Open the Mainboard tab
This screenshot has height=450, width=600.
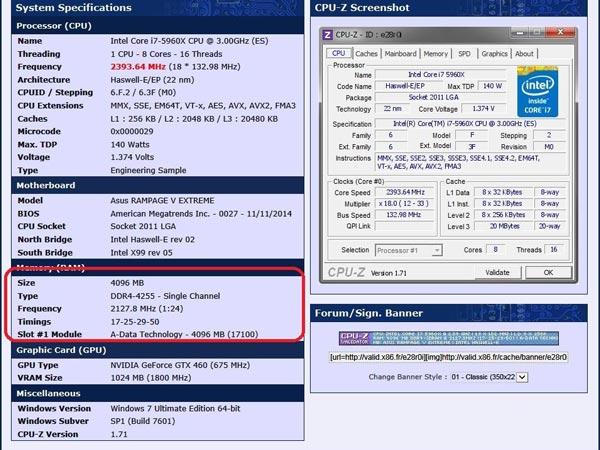coord(400,54)
